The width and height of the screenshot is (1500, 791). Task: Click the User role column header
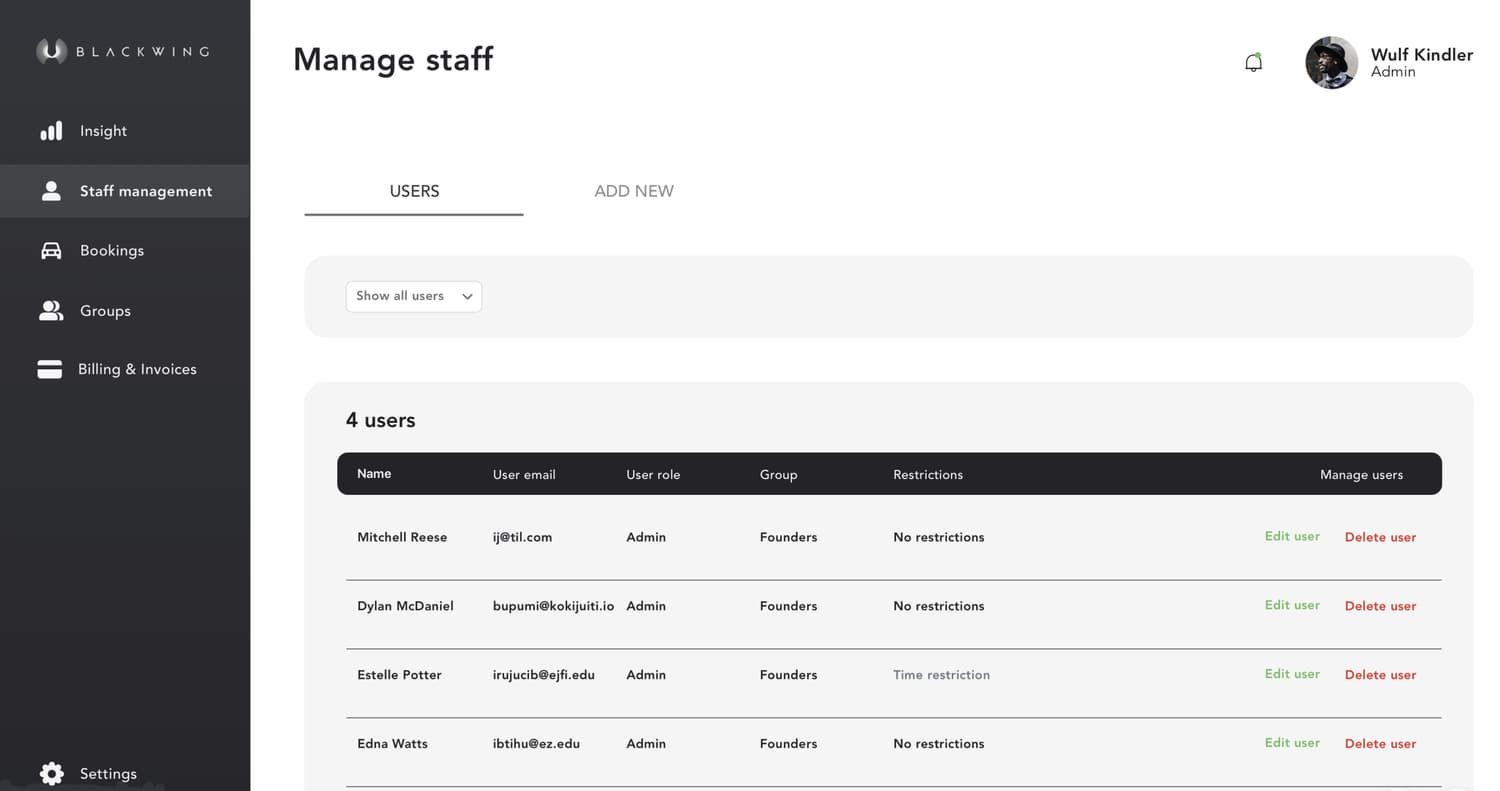tap(653, 474)
